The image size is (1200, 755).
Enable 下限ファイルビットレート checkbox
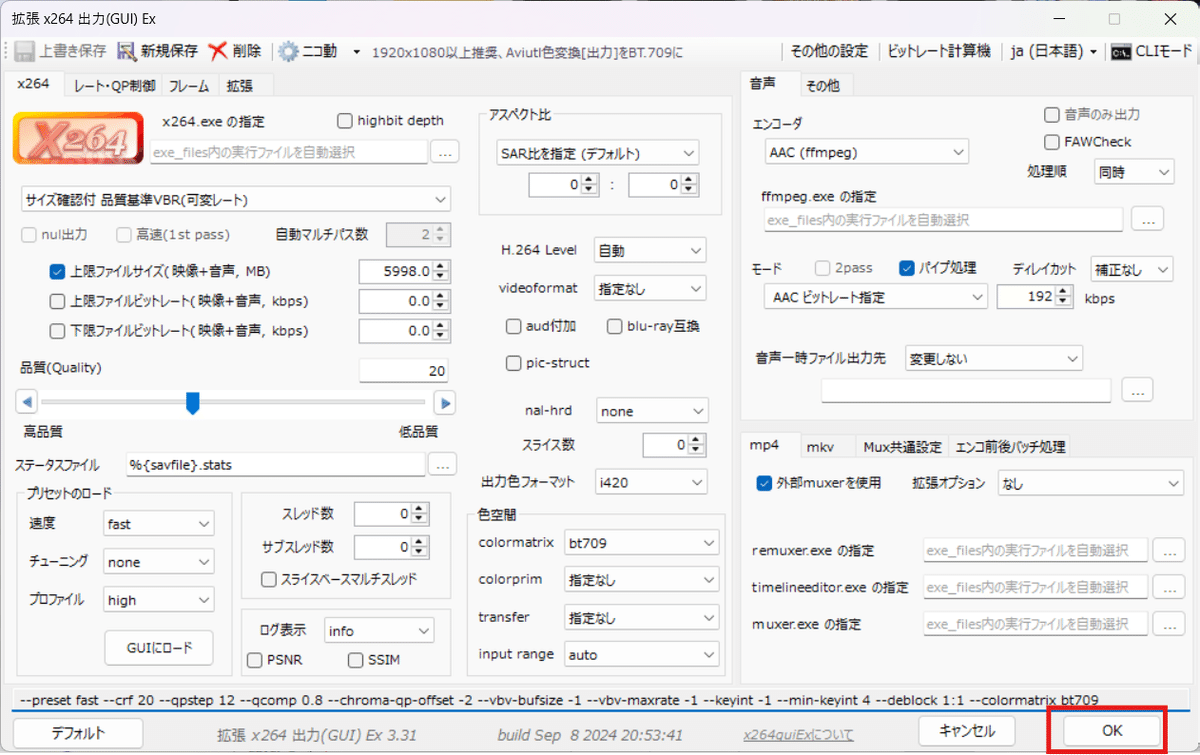[57, 330]
